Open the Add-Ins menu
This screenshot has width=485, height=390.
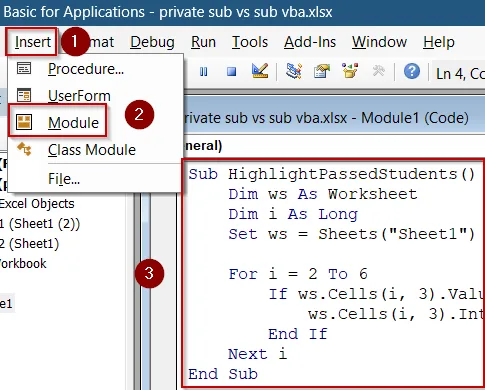pyautogui.click(x=310, y=42)
